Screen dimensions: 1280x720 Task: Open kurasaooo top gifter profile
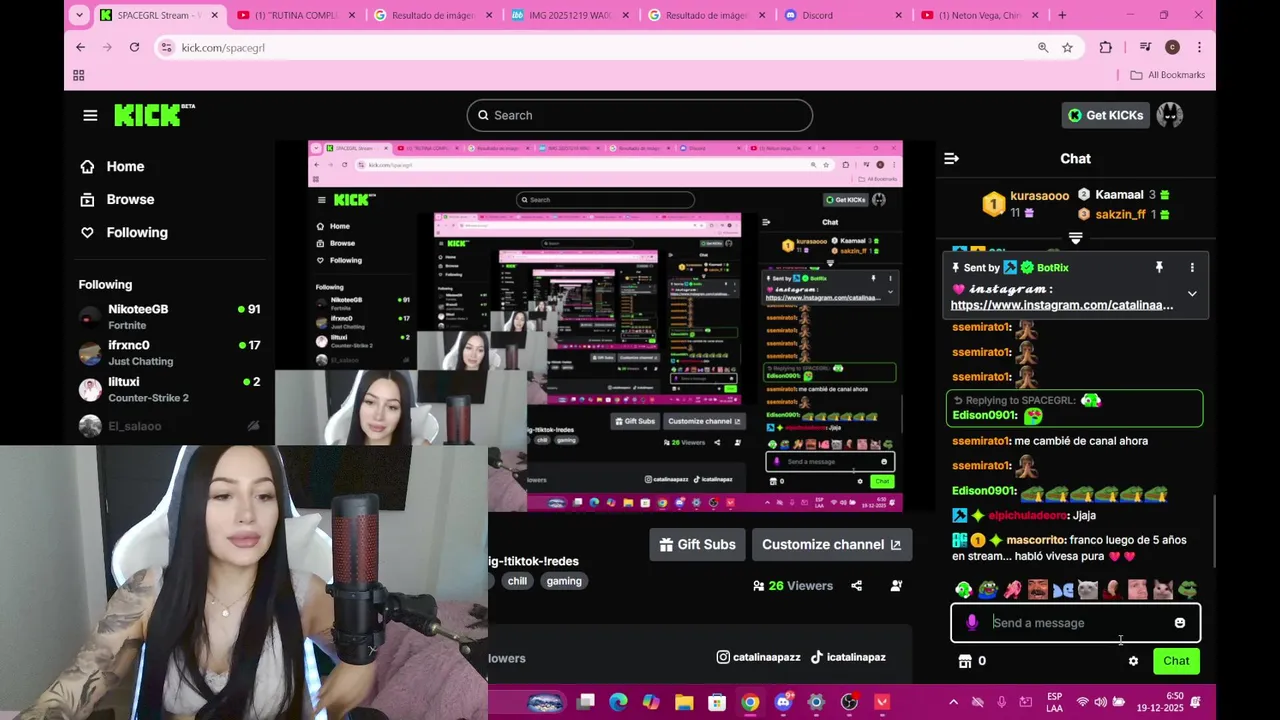1039,196
